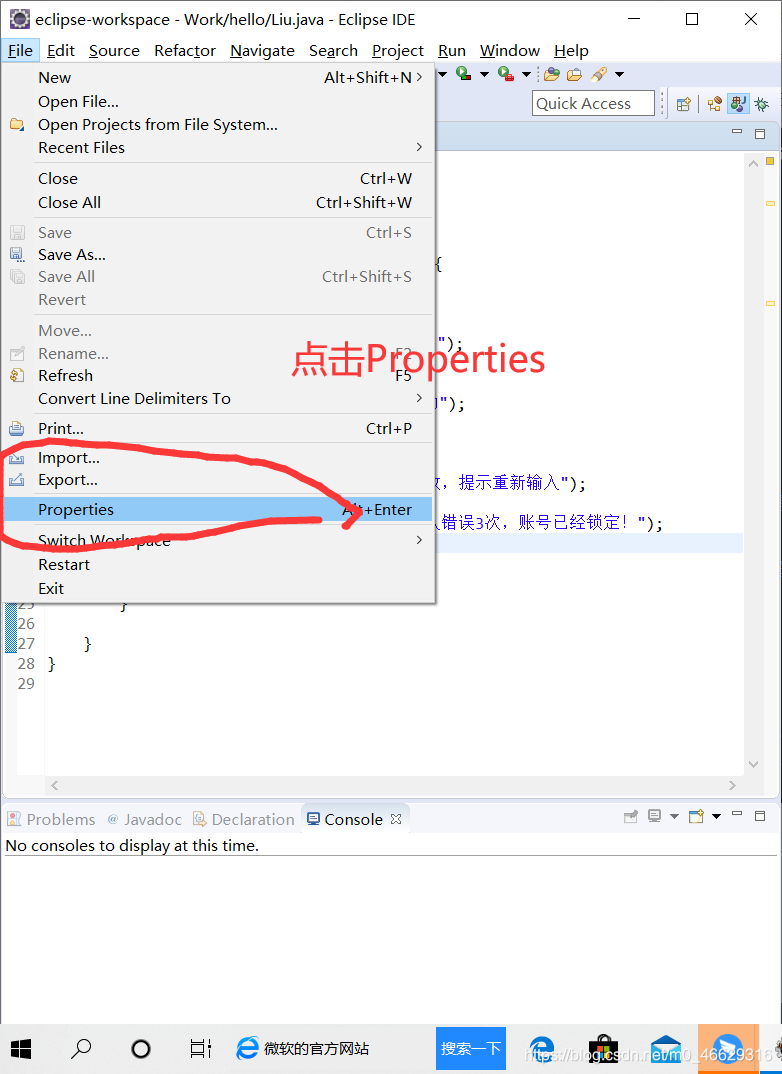Switch to the Debug perspective bug icon

pos(761,104)
